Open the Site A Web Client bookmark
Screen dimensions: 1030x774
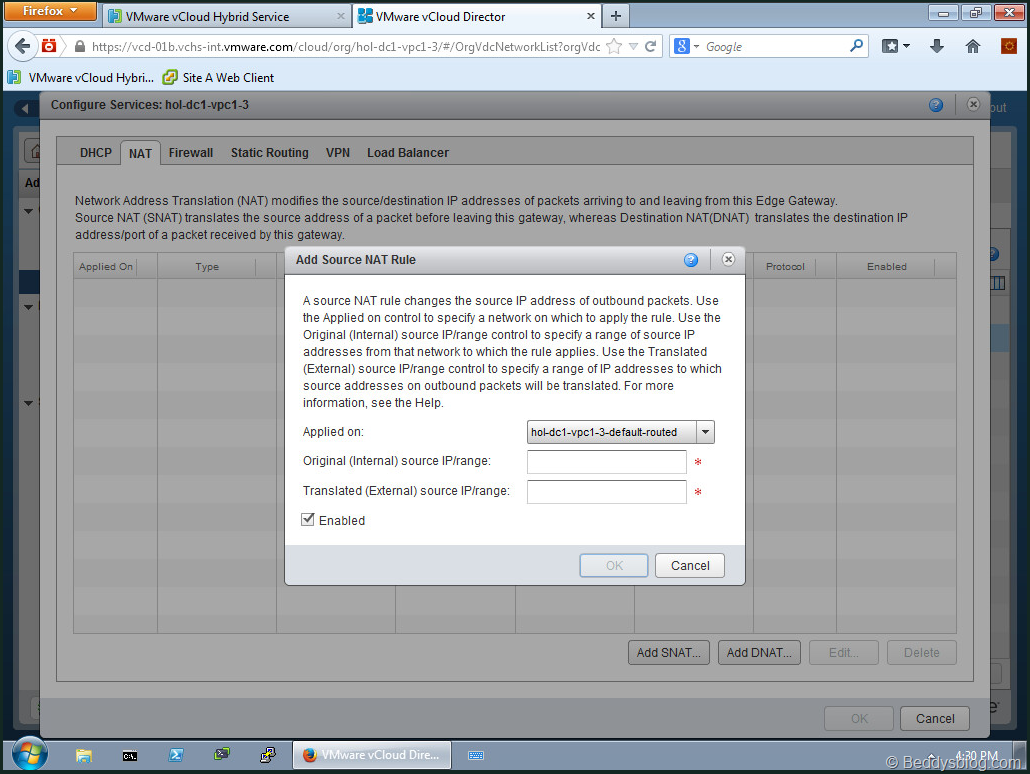point(218,78)
